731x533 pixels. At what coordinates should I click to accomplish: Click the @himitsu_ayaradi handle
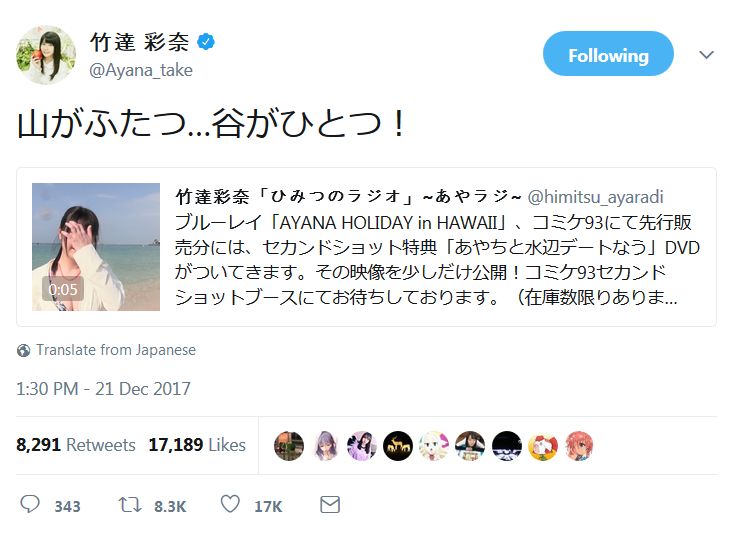click(x=596, y=197)
